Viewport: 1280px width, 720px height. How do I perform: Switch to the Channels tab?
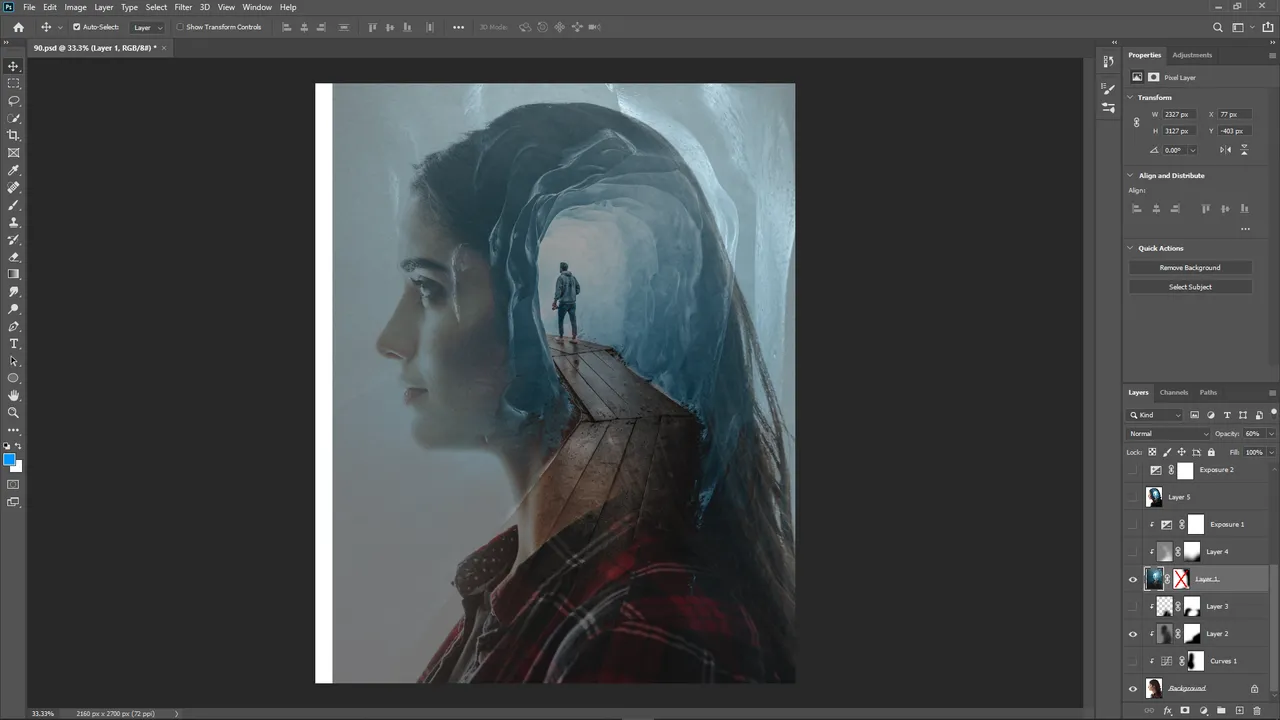[x=1174, y=392]
